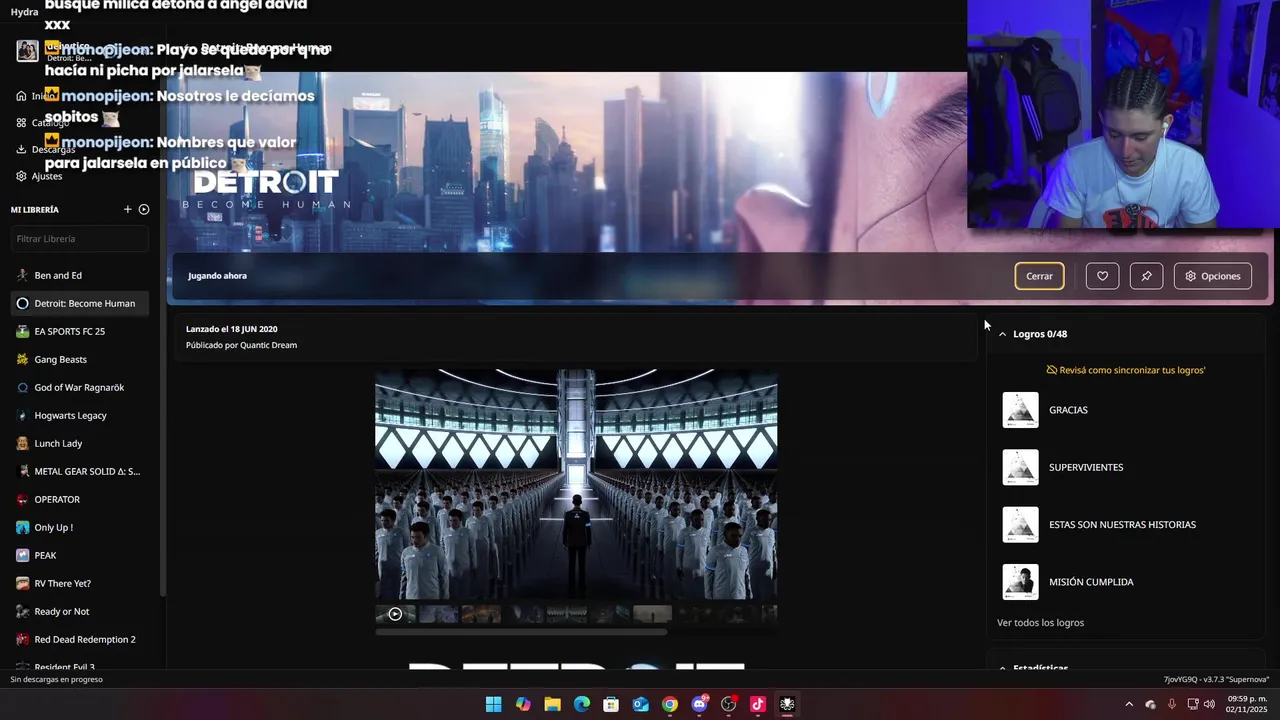
Task: Open Gang Beasts from library
Action: [x=80, y=359]
